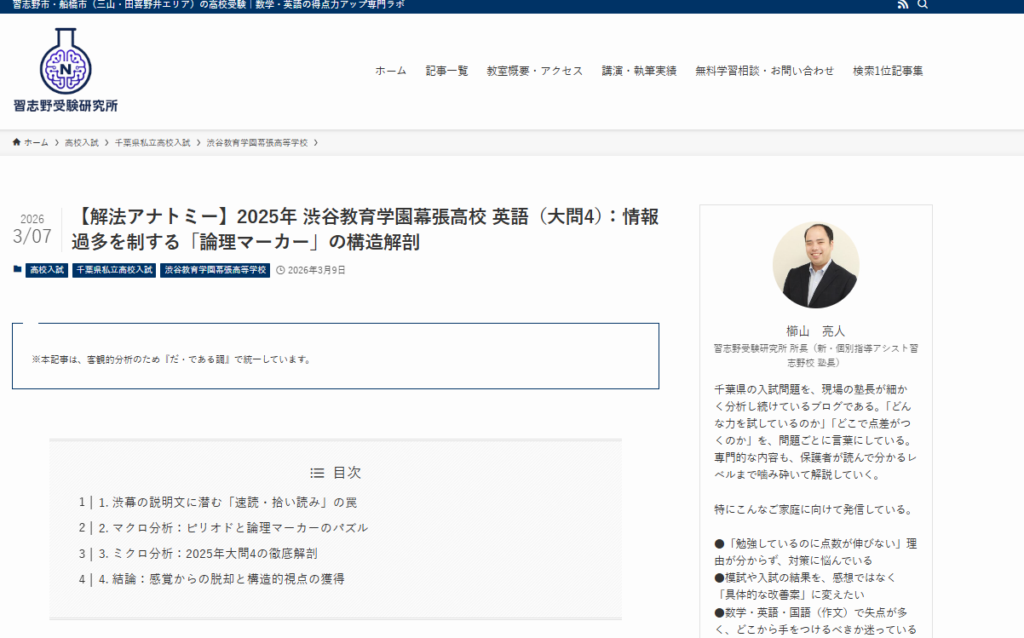The height and width of the screenshot is (638, 1024).
Task: Open the ホーム menu item
Action: (x=390, y=71)
